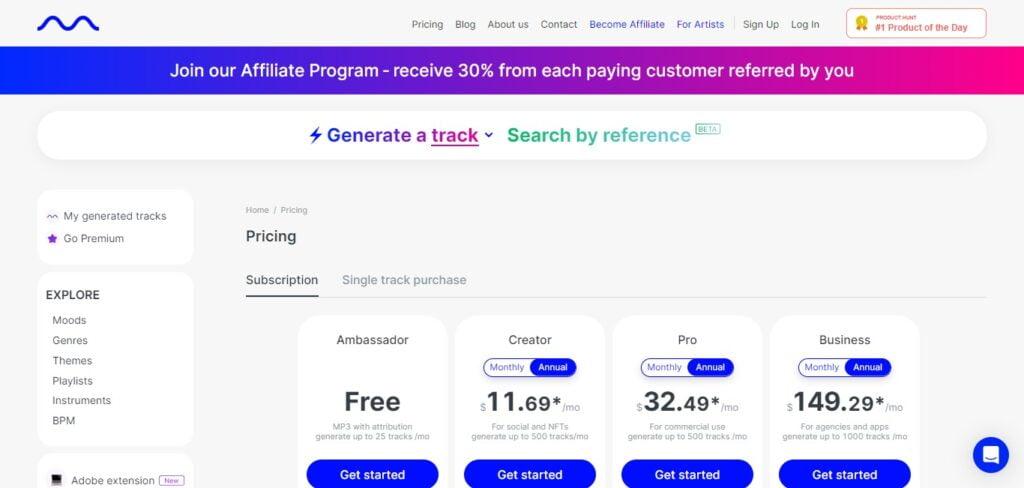
Task: Select Annual billing for Business plan
Action: [868, 367]
